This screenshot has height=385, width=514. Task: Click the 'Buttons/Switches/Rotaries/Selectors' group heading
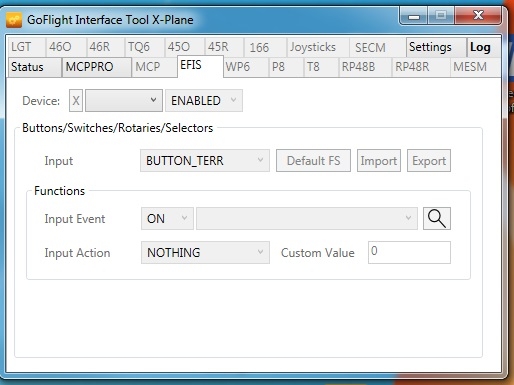tap(118, 128)
